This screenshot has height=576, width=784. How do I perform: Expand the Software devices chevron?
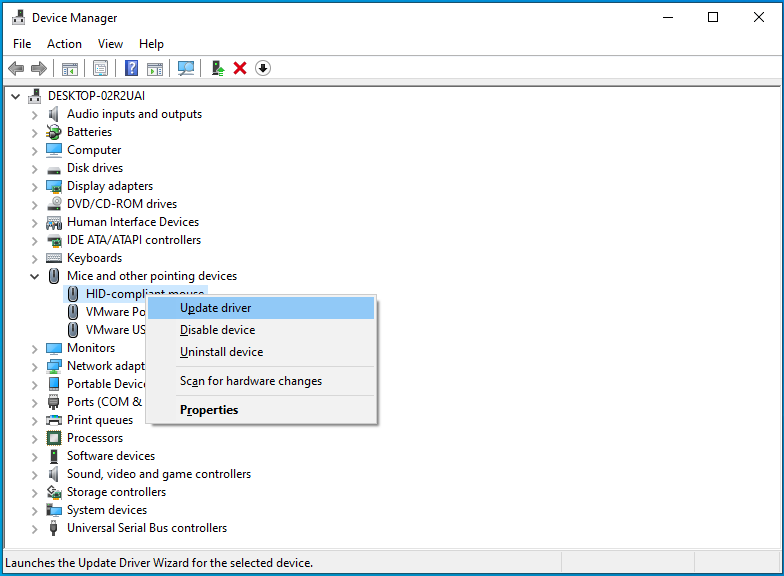coord(34,457)
